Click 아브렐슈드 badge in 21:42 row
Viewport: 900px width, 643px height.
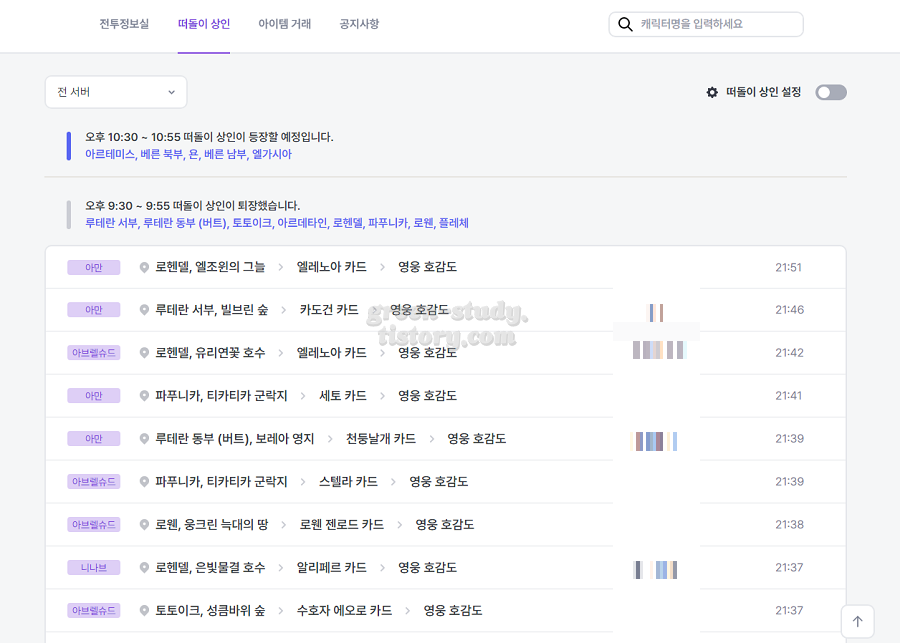[x=94, y=353]
